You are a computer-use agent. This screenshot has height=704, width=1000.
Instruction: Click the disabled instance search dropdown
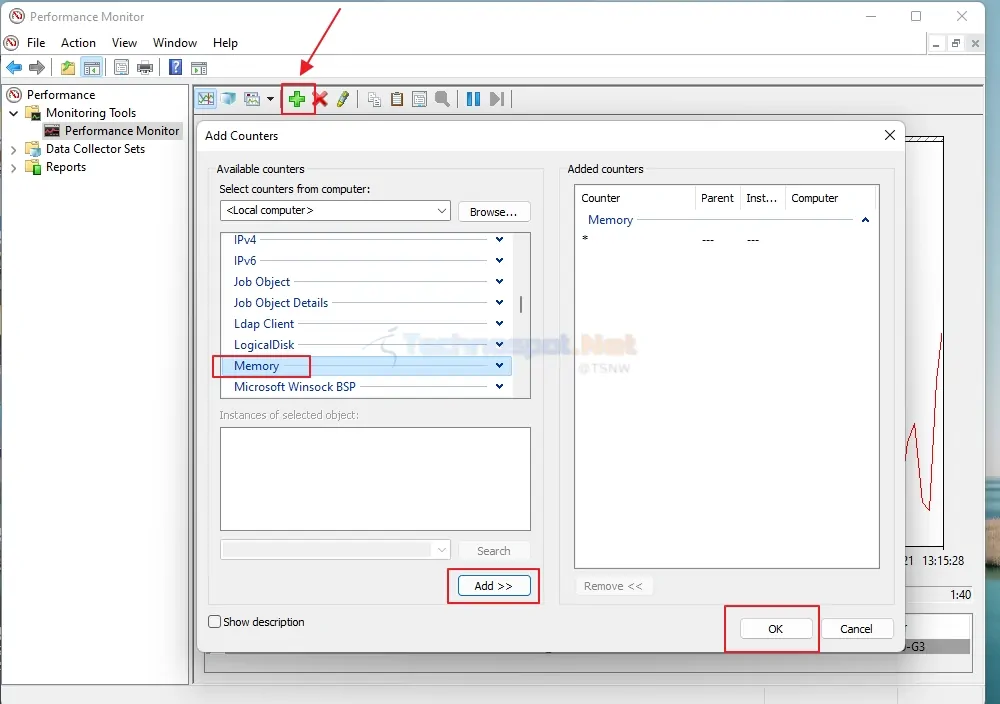[x=335, y=550]
